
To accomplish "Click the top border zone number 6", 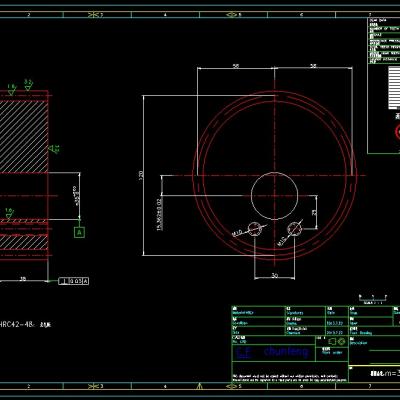I will pyautogui.click(x=301, y=15).
